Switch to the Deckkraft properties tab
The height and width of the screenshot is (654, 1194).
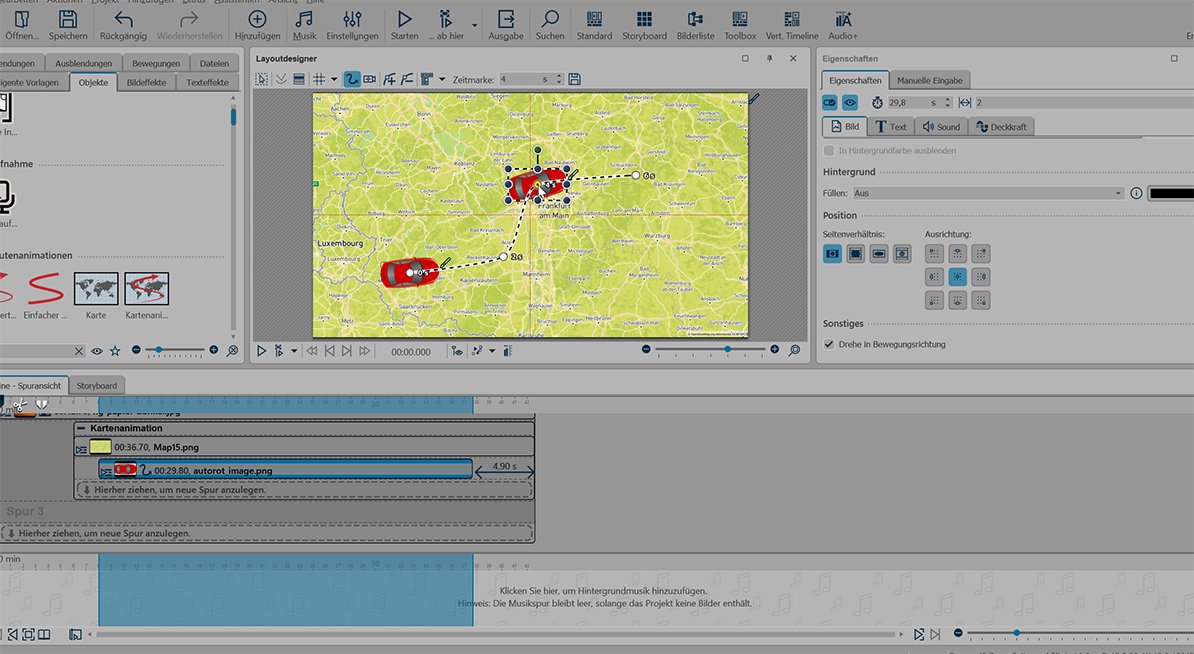1001,127
